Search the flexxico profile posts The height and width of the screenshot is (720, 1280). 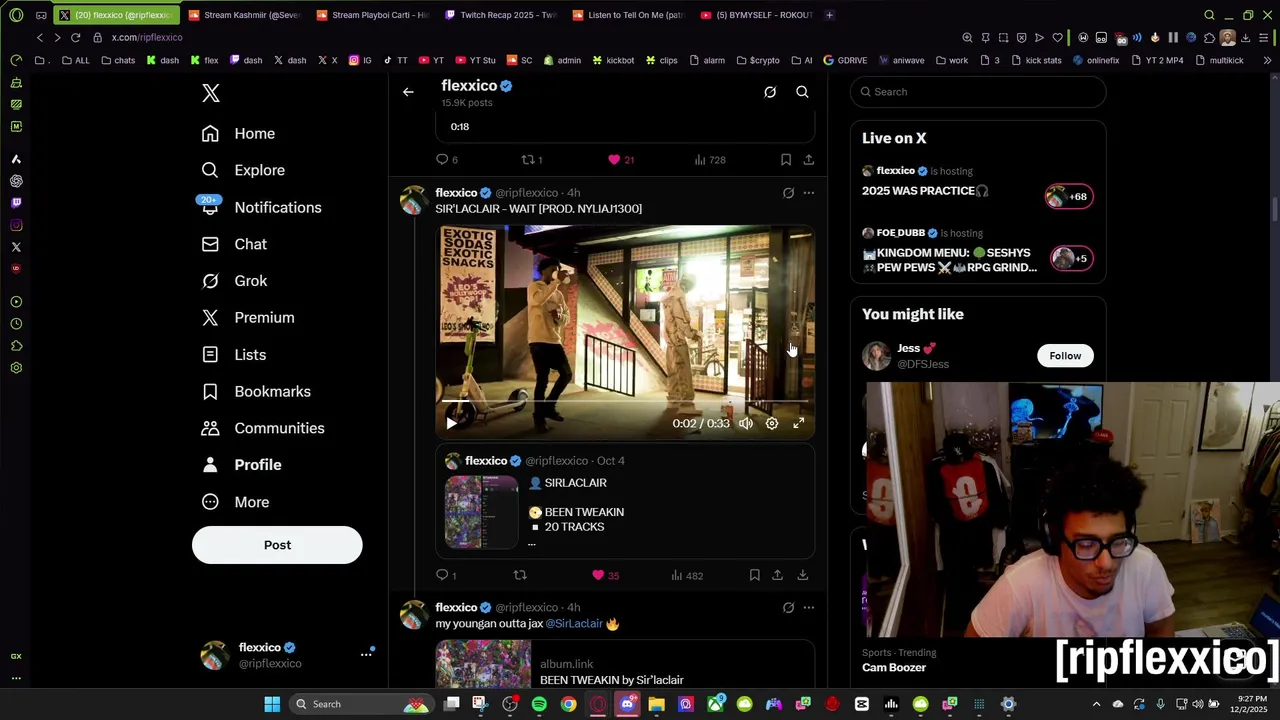[802, 92]
